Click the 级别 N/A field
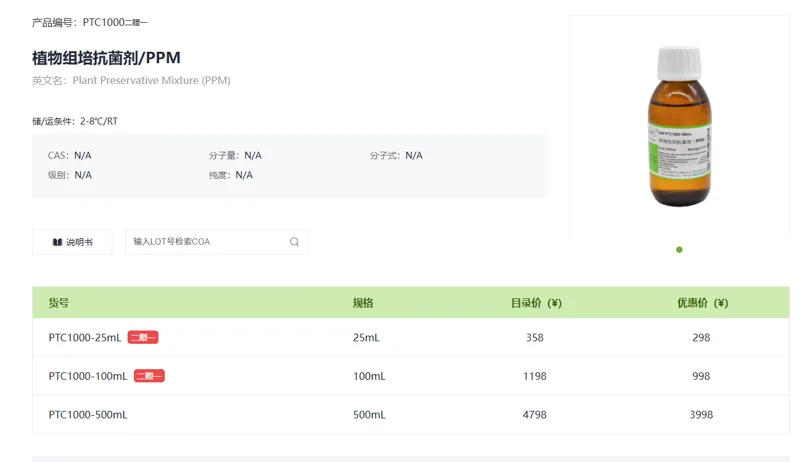 click(x=70, y=175)
